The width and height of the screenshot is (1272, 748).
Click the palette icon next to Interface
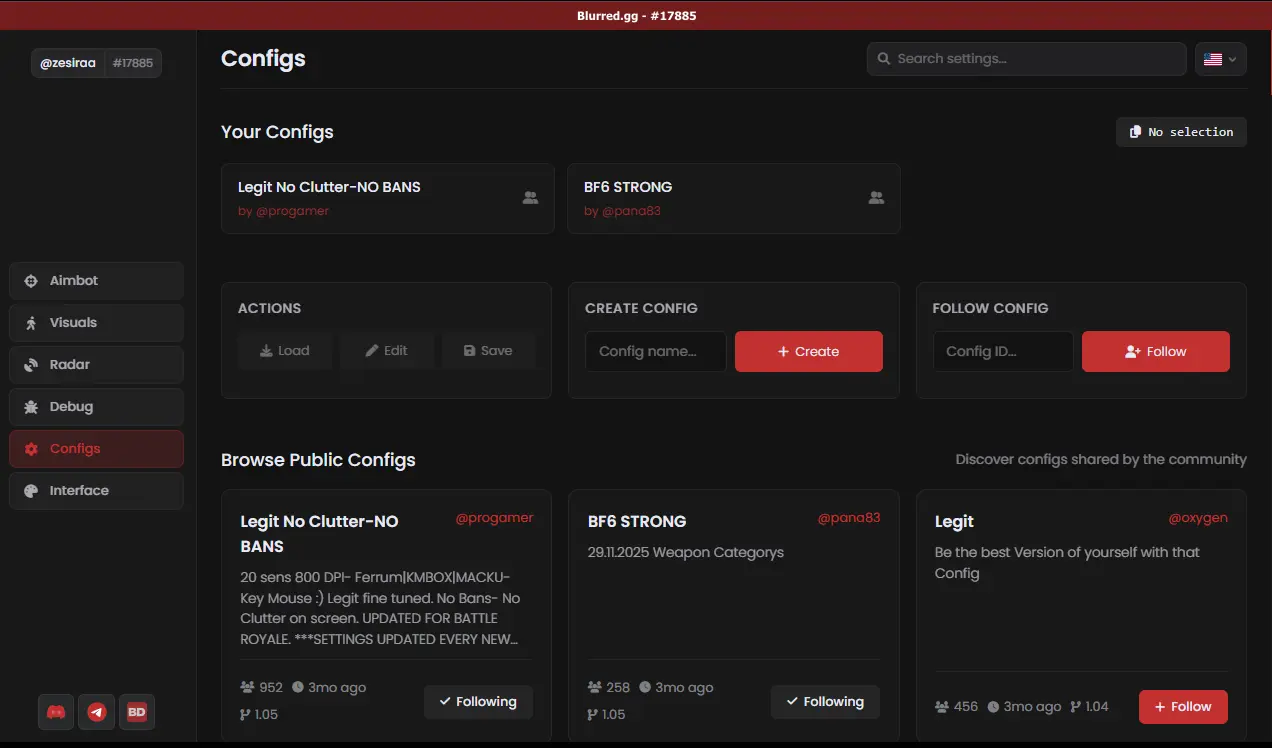(x=31, y=491)
